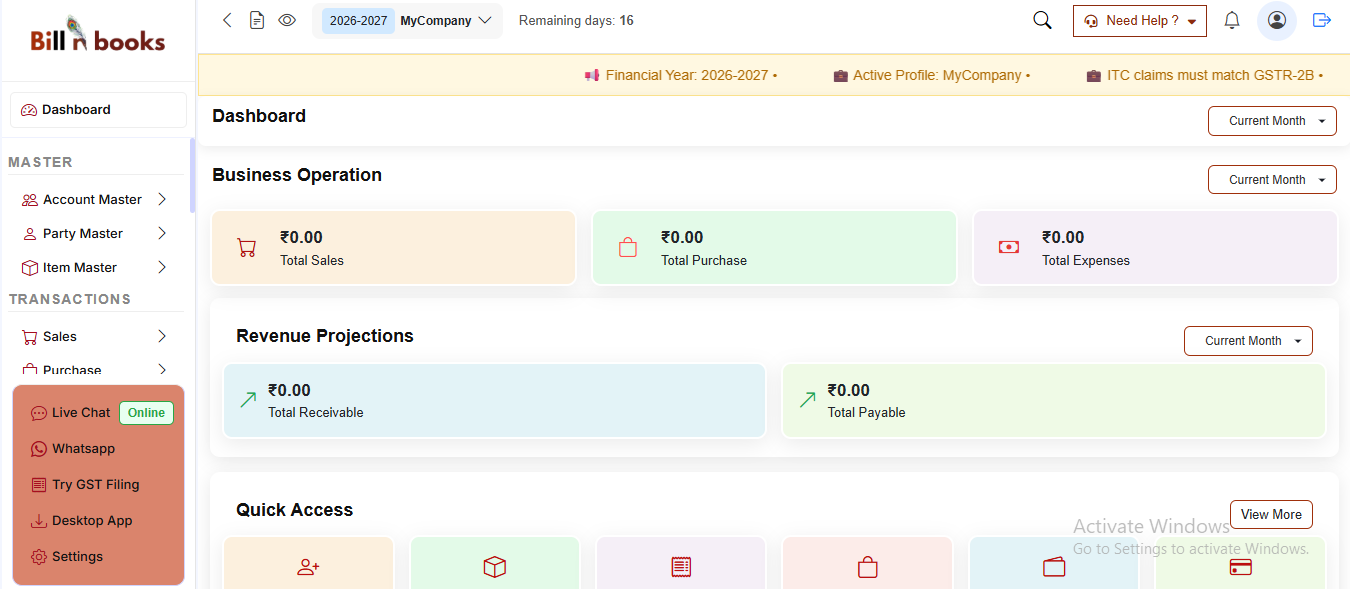
Task: Open Revenue Projections Current Month dropdown
Action: 1248,341
